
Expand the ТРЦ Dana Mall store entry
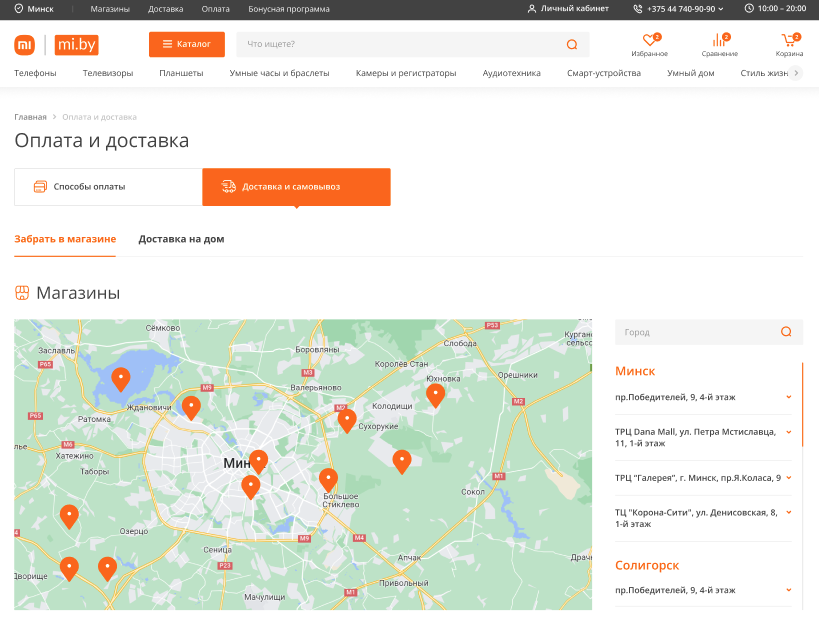(x=789, y=432)
